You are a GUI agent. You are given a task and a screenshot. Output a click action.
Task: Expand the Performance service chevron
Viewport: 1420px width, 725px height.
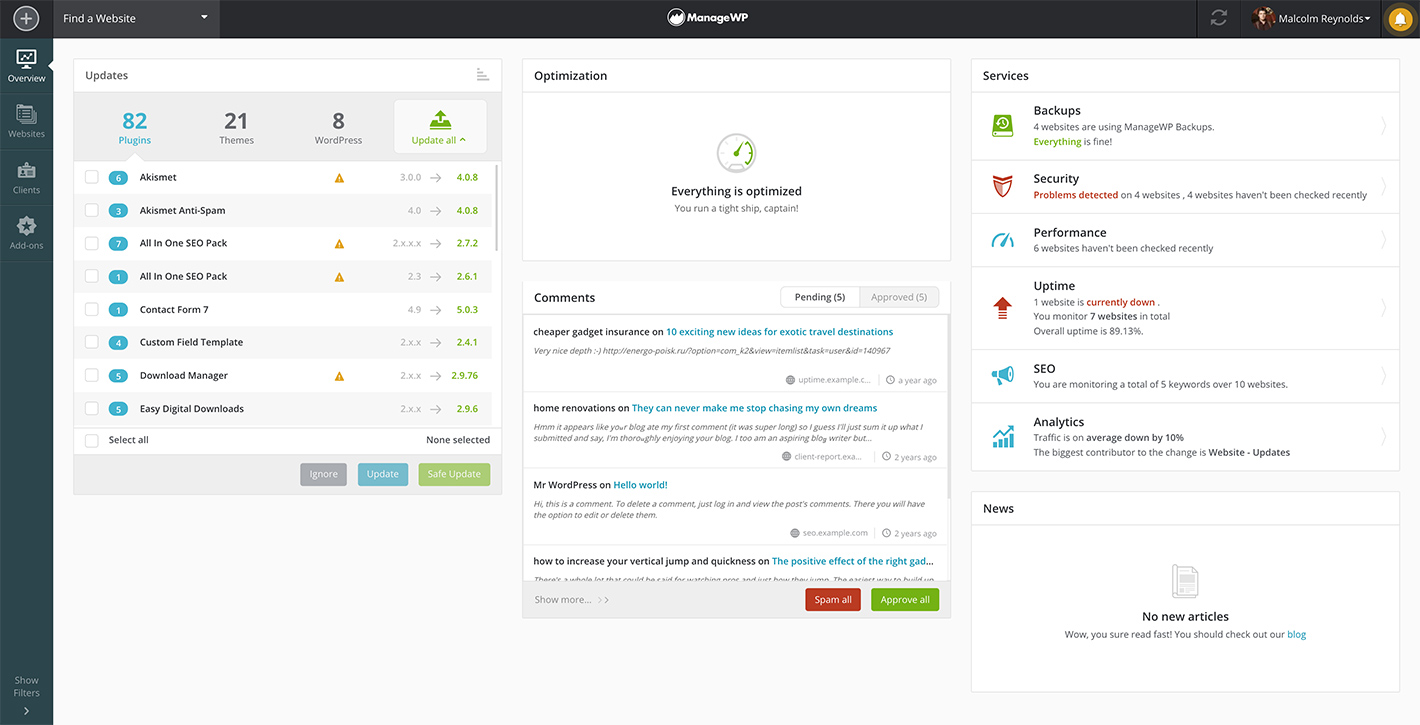coord(1384,240)
